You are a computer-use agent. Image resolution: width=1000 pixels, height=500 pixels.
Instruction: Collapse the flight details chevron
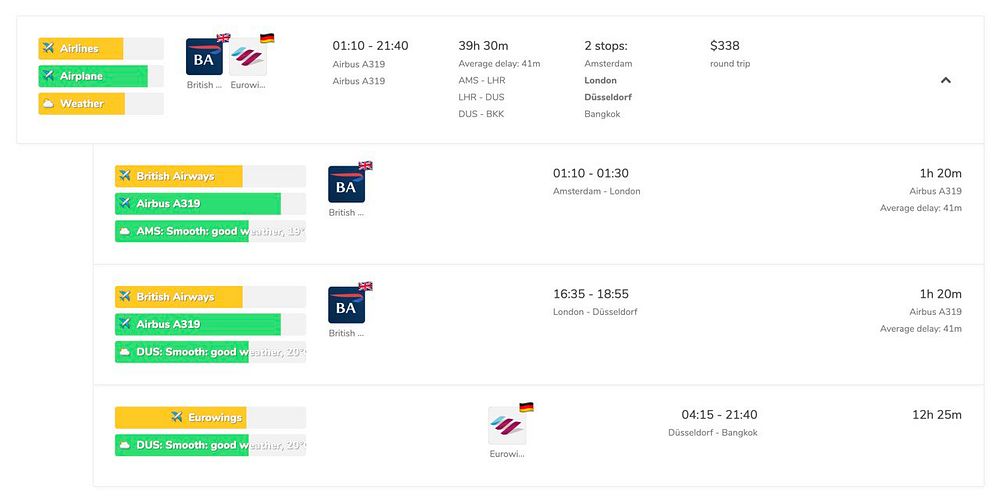click(x=945, y=80)
